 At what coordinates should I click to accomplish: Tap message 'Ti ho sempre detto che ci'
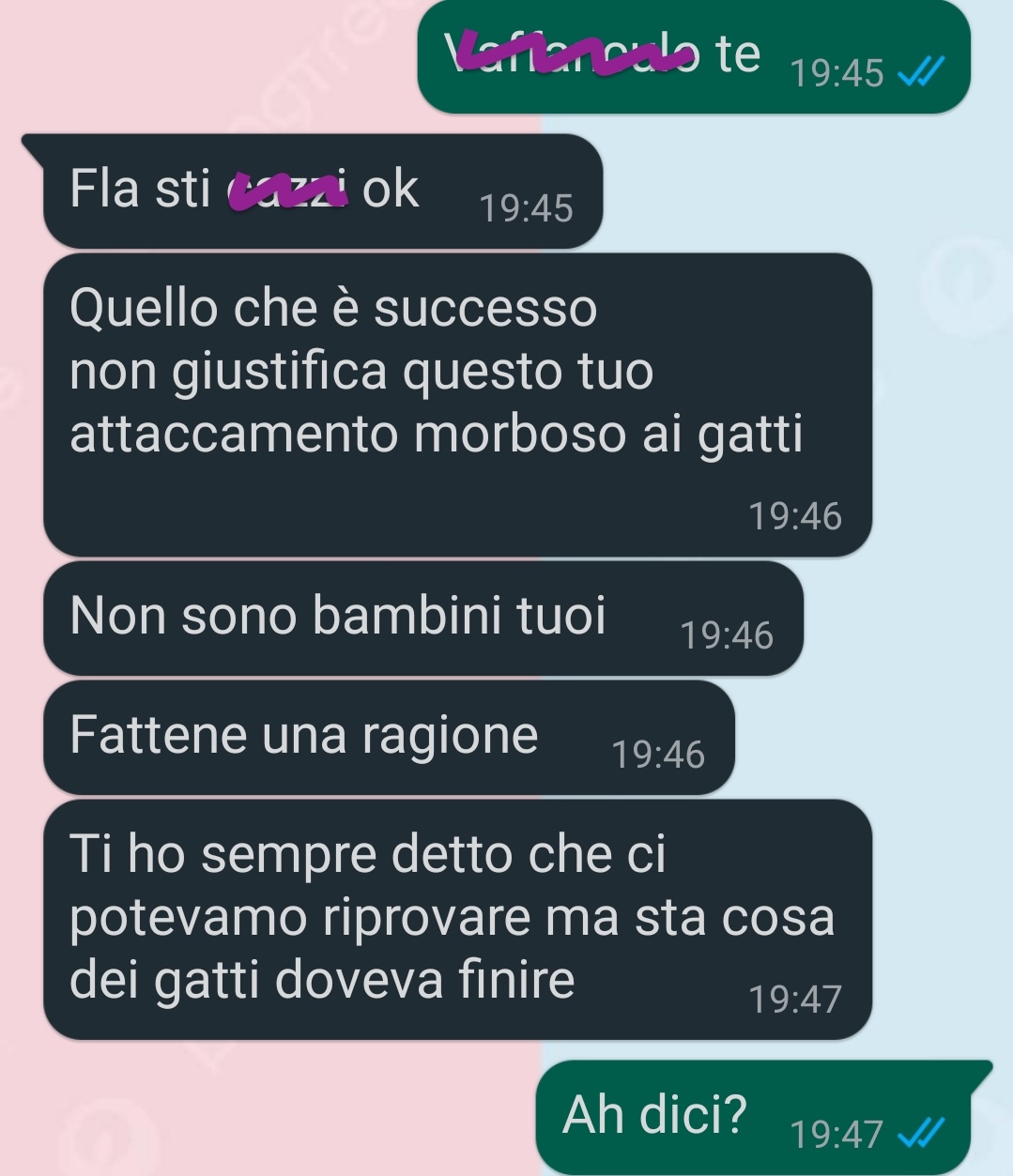tap(458, 919)
